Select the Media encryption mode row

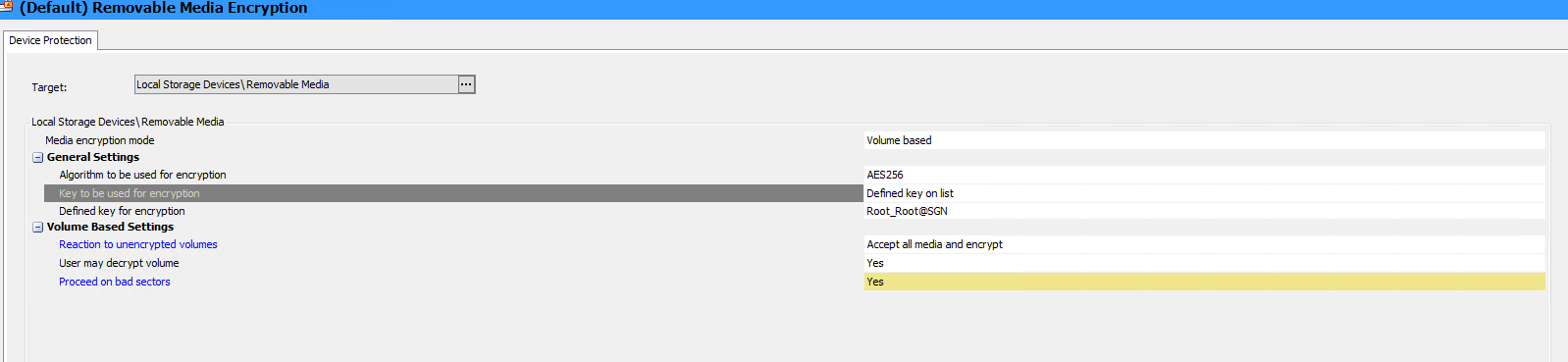click(453, 140)
